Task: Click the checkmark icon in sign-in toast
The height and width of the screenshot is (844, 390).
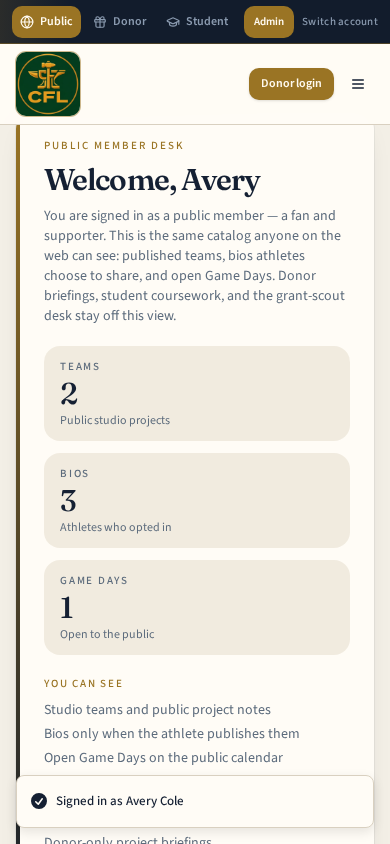Action: (x=39, y=801)
